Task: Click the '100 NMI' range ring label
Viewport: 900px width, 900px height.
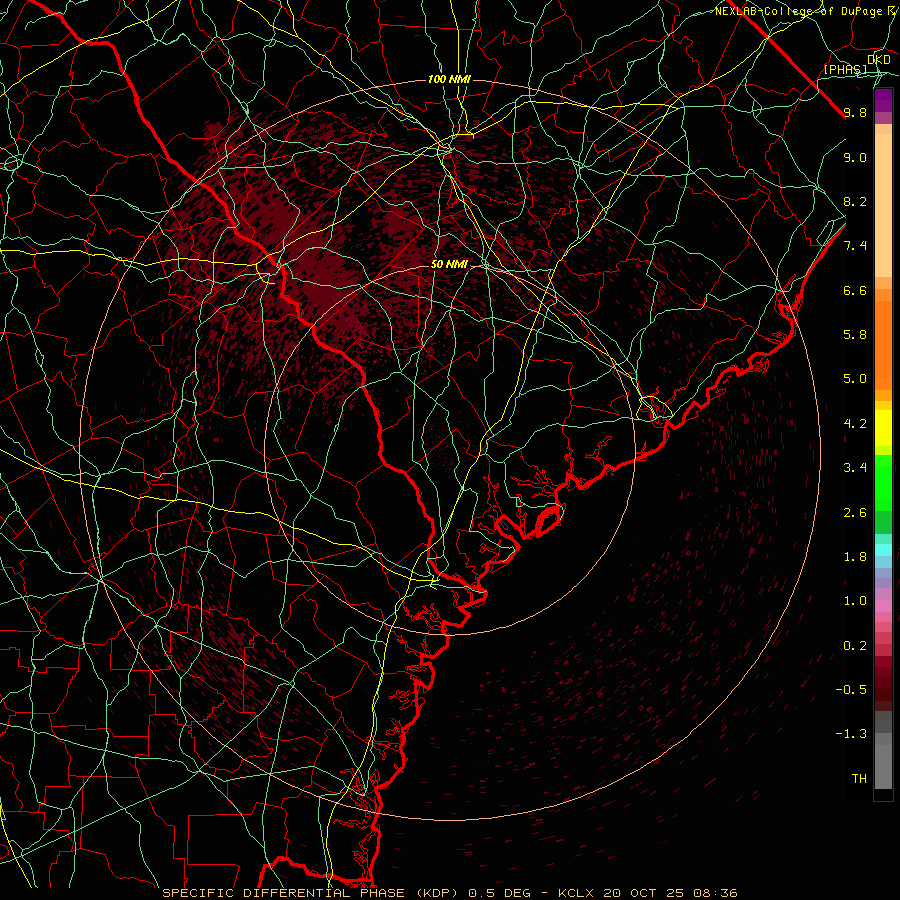Action: pos(449,79)
